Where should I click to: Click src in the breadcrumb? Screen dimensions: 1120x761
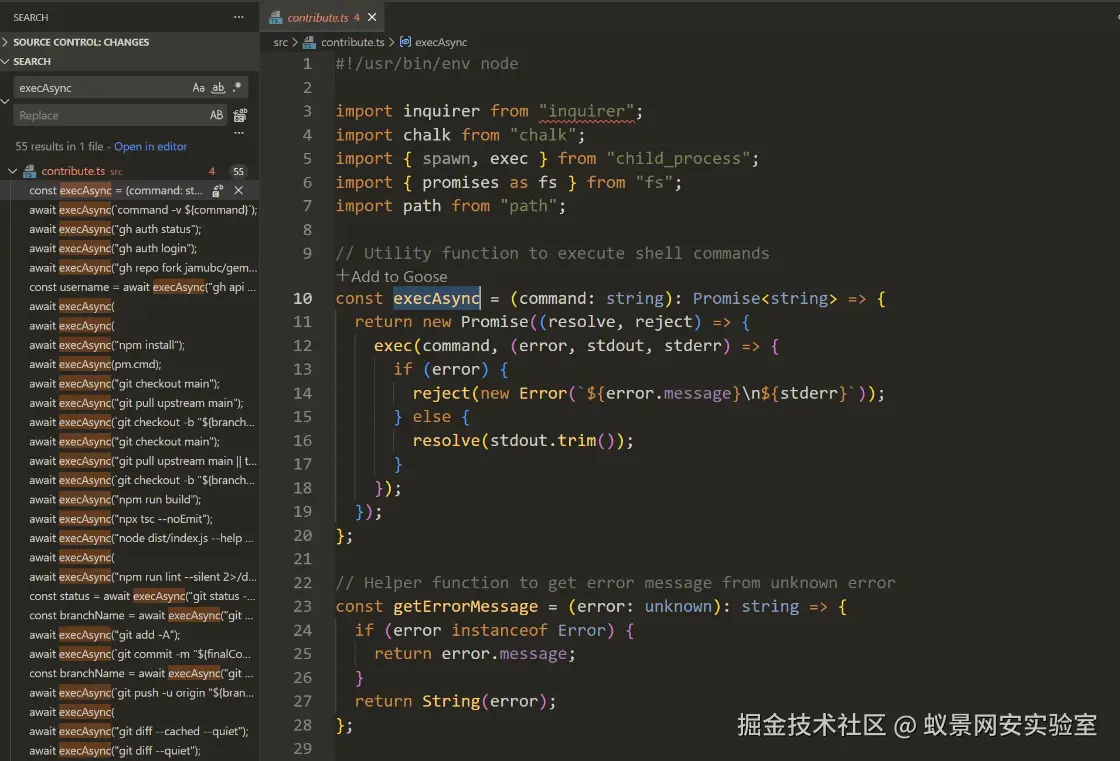coord(280,42)
